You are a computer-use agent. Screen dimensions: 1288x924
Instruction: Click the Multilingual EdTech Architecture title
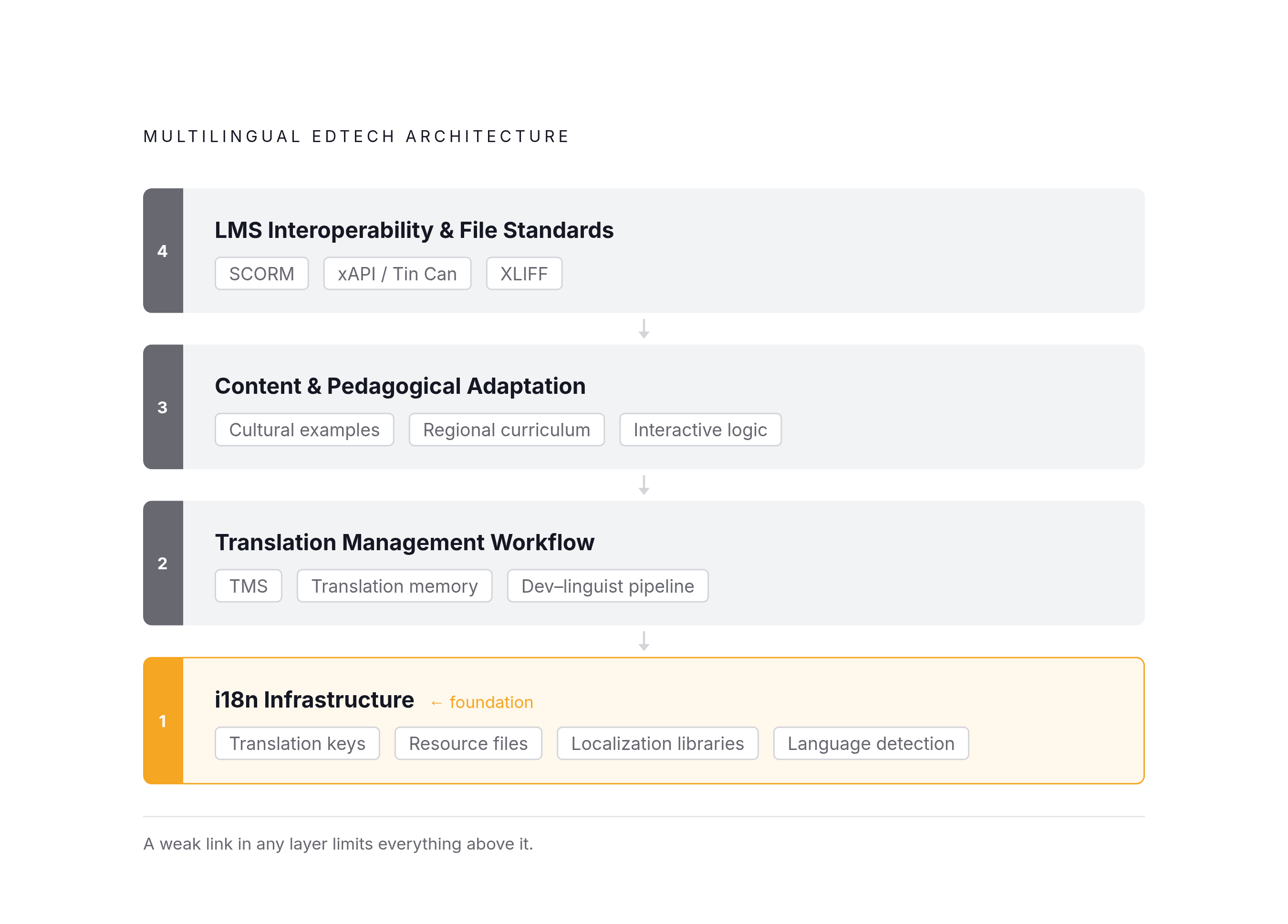(356, 136)
